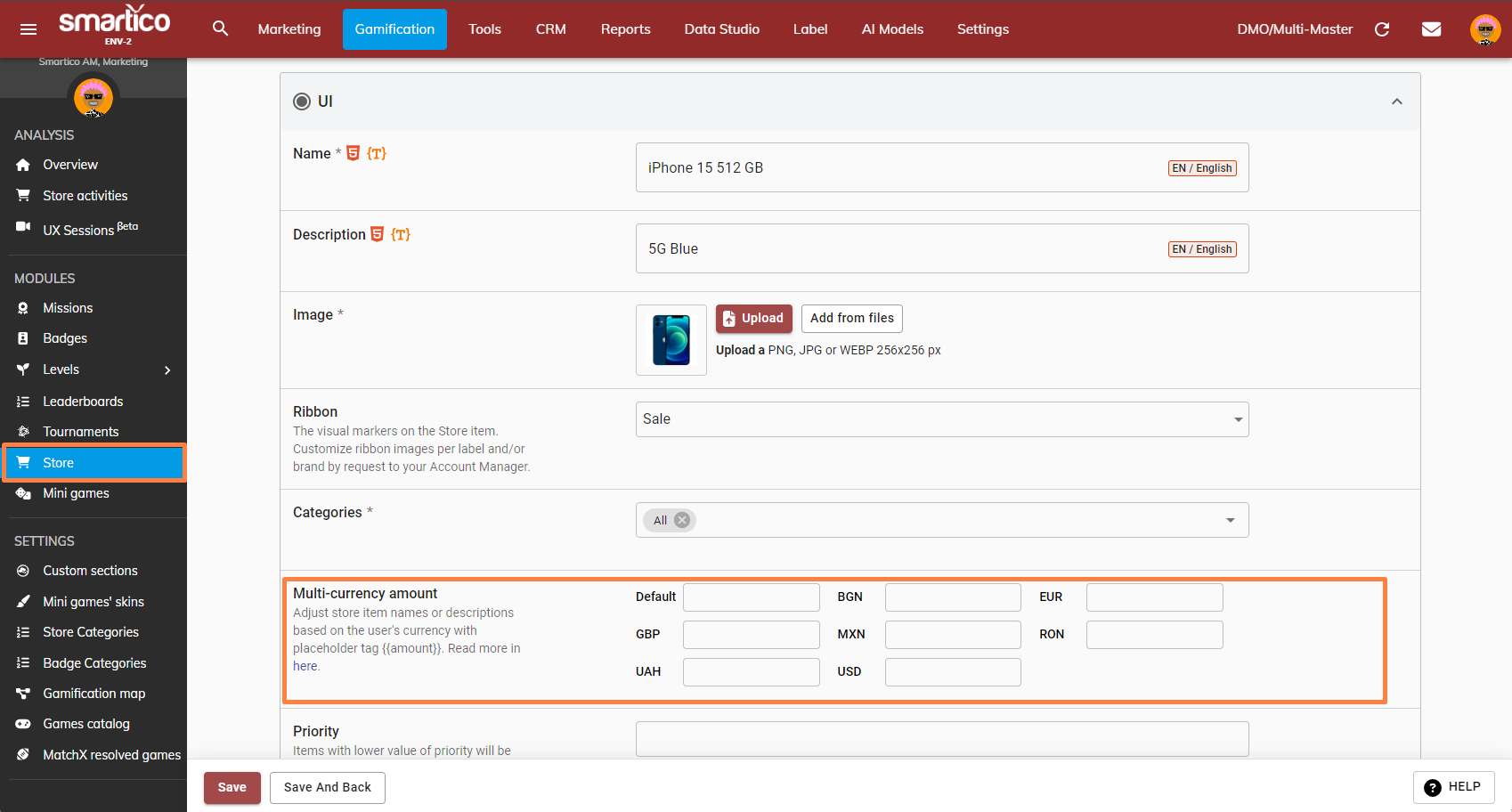Click the user avatar in top bar
Image resolution: width=1512 pixels, height=812 pixels.
click(x=1484, y=29)
